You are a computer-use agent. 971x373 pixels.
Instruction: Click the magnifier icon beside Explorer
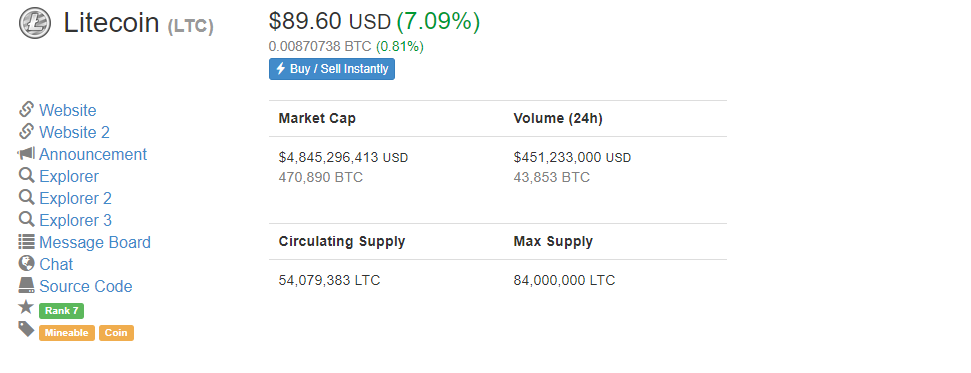[x=26, y=175]
